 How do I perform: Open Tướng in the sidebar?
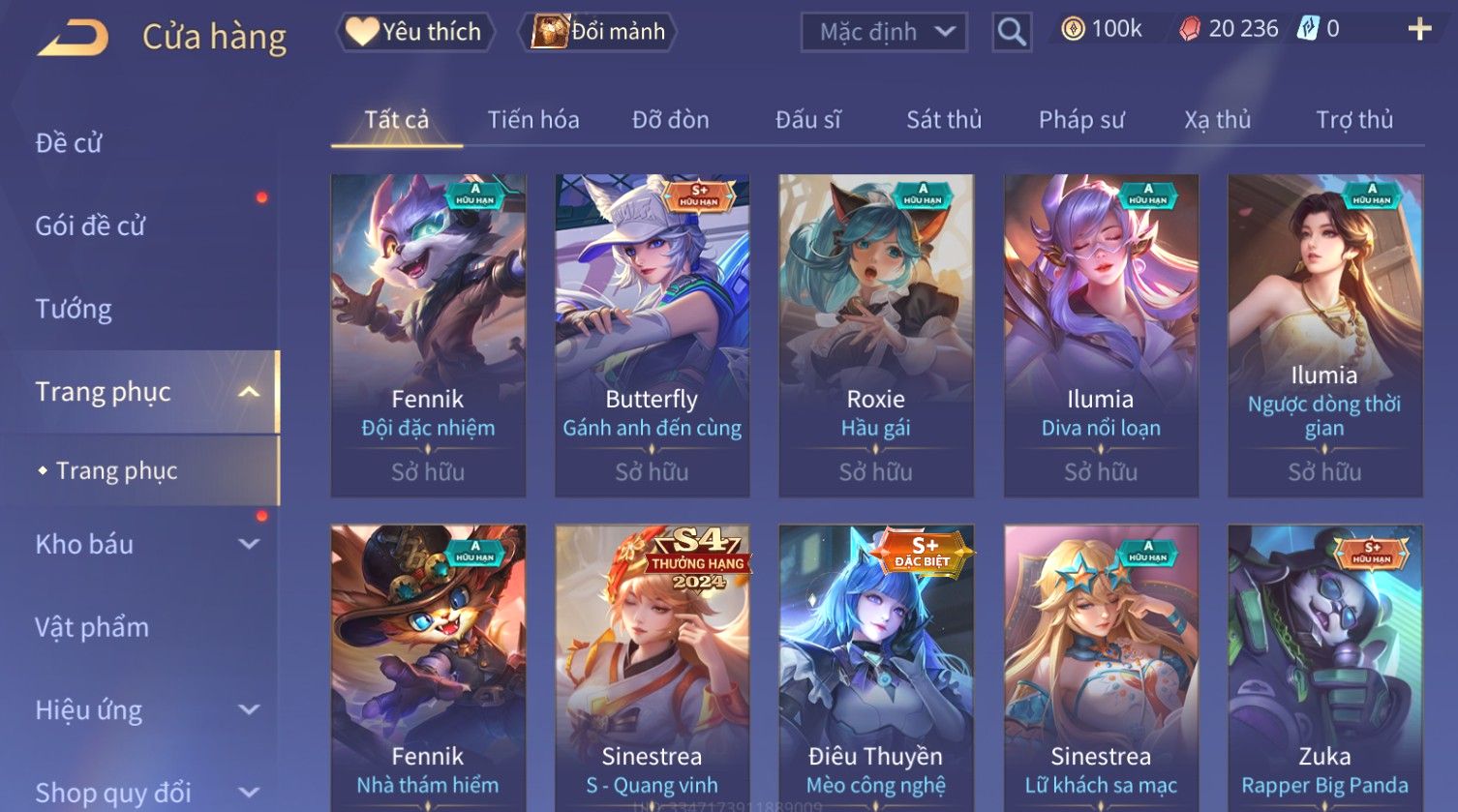(x=74, y=309)
